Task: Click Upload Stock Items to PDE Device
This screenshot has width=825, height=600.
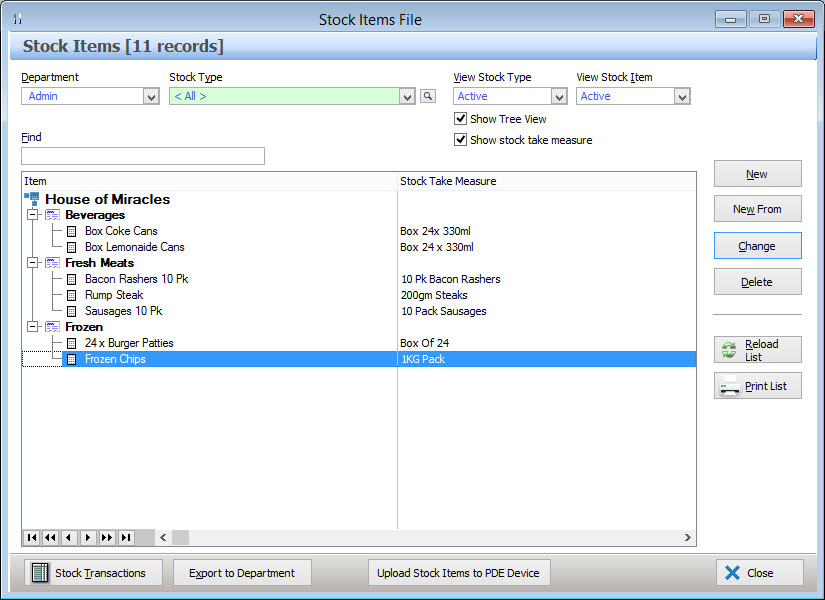Action: click(458, 573)
